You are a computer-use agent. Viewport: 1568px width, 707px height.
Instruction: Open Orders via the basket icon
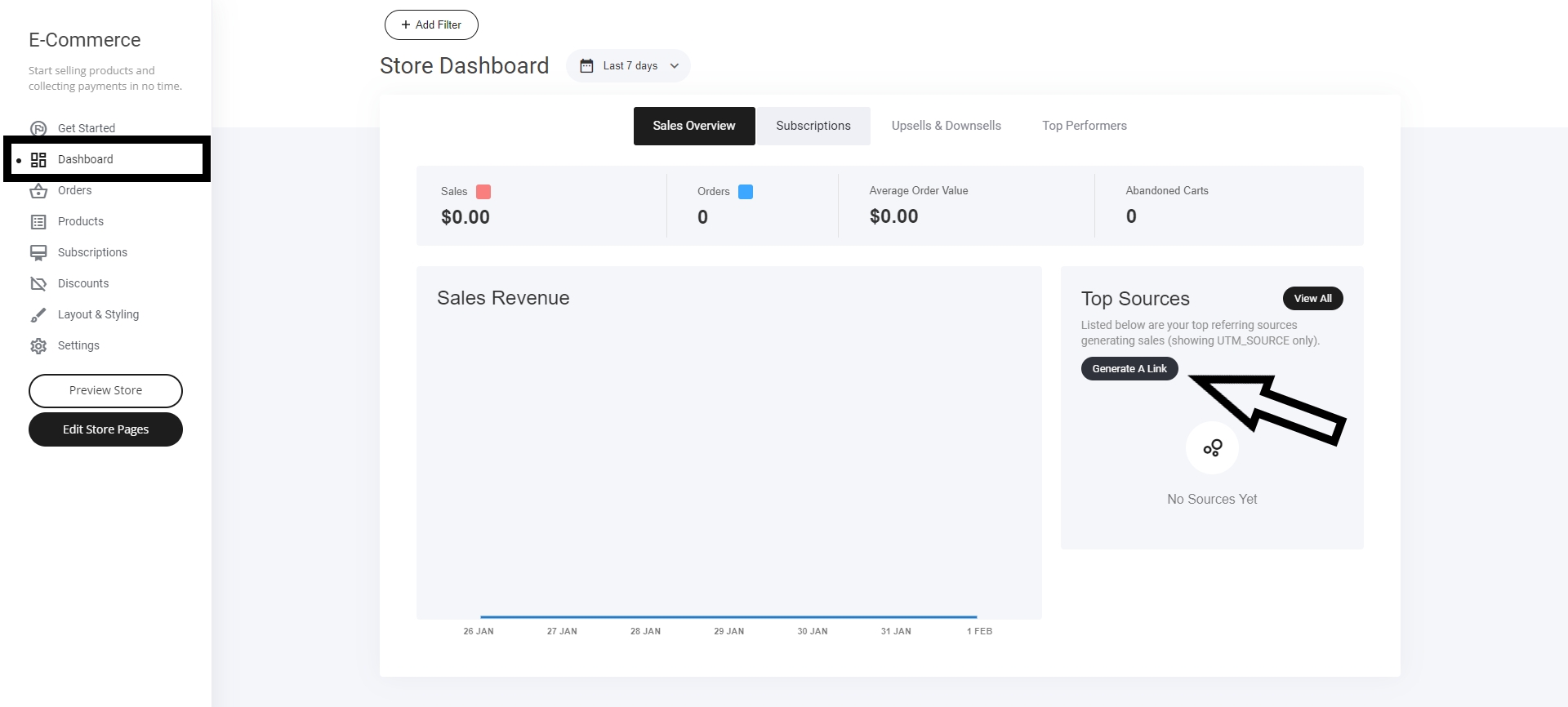pyautogui.click(x=38, y=191)
